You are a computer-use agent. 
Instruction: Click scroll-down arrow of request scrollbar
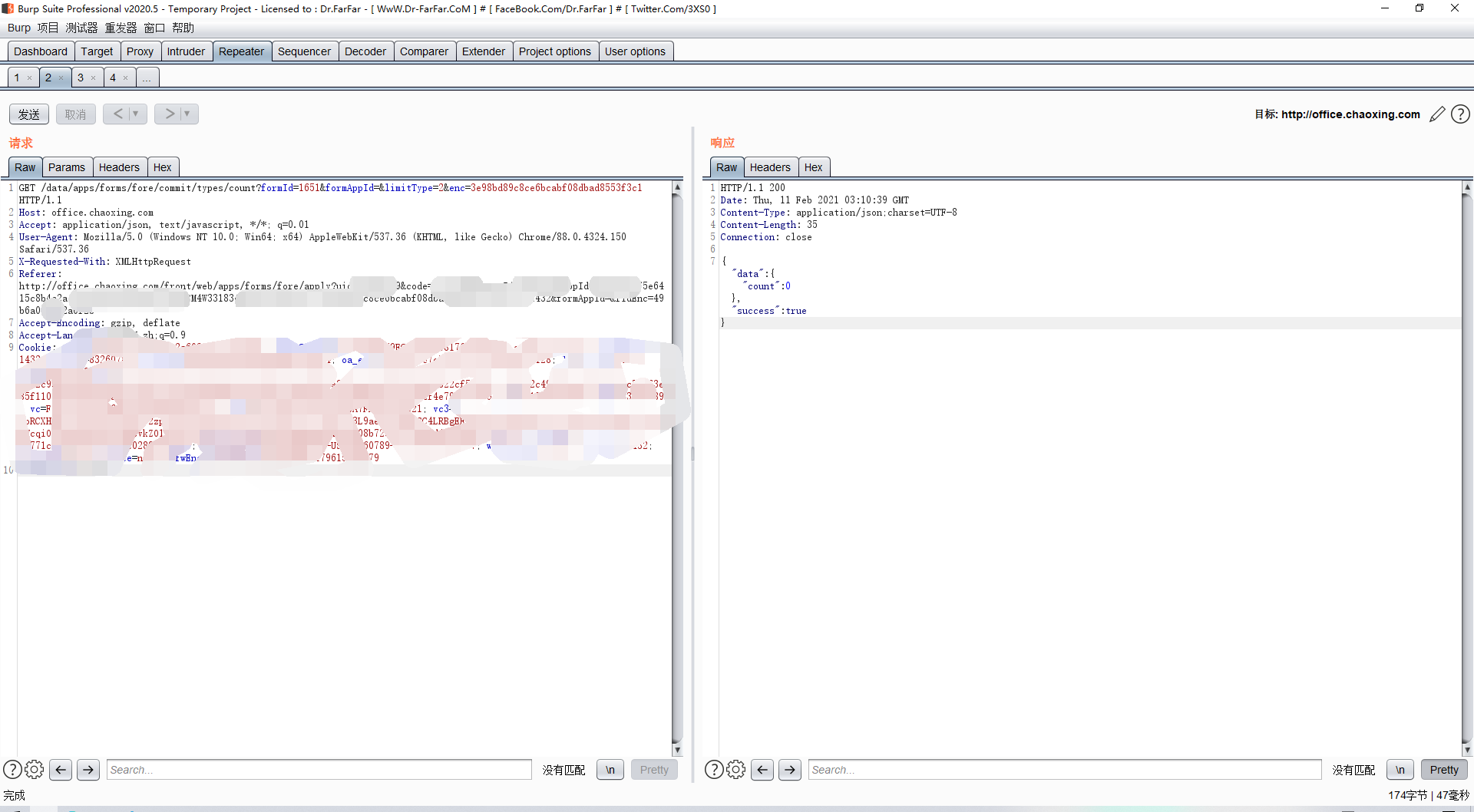(677, 750)
